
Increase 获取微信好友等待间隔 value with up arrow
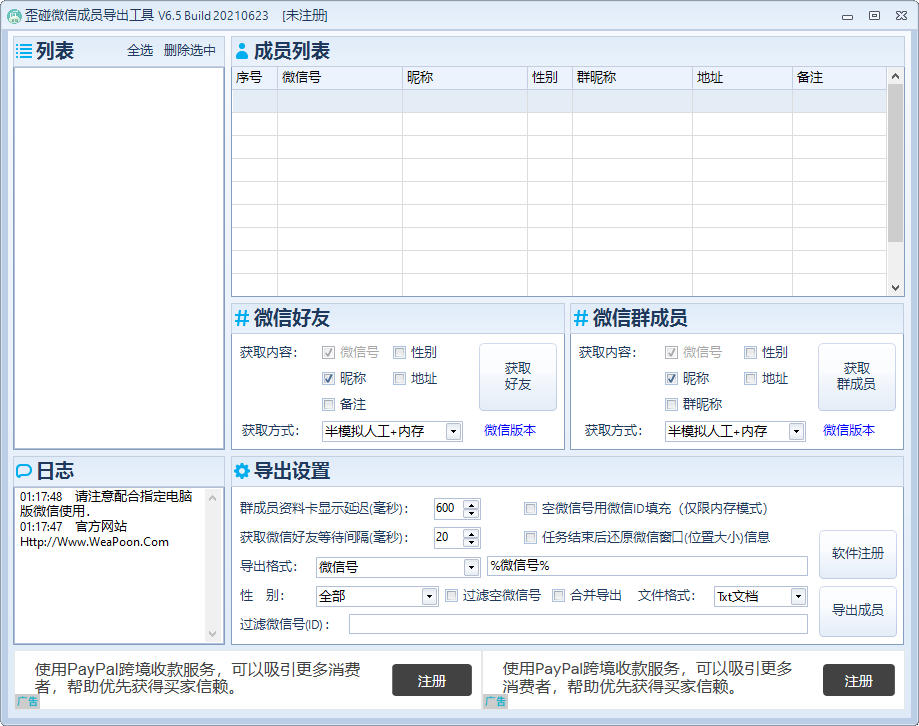tap(471, 533)
